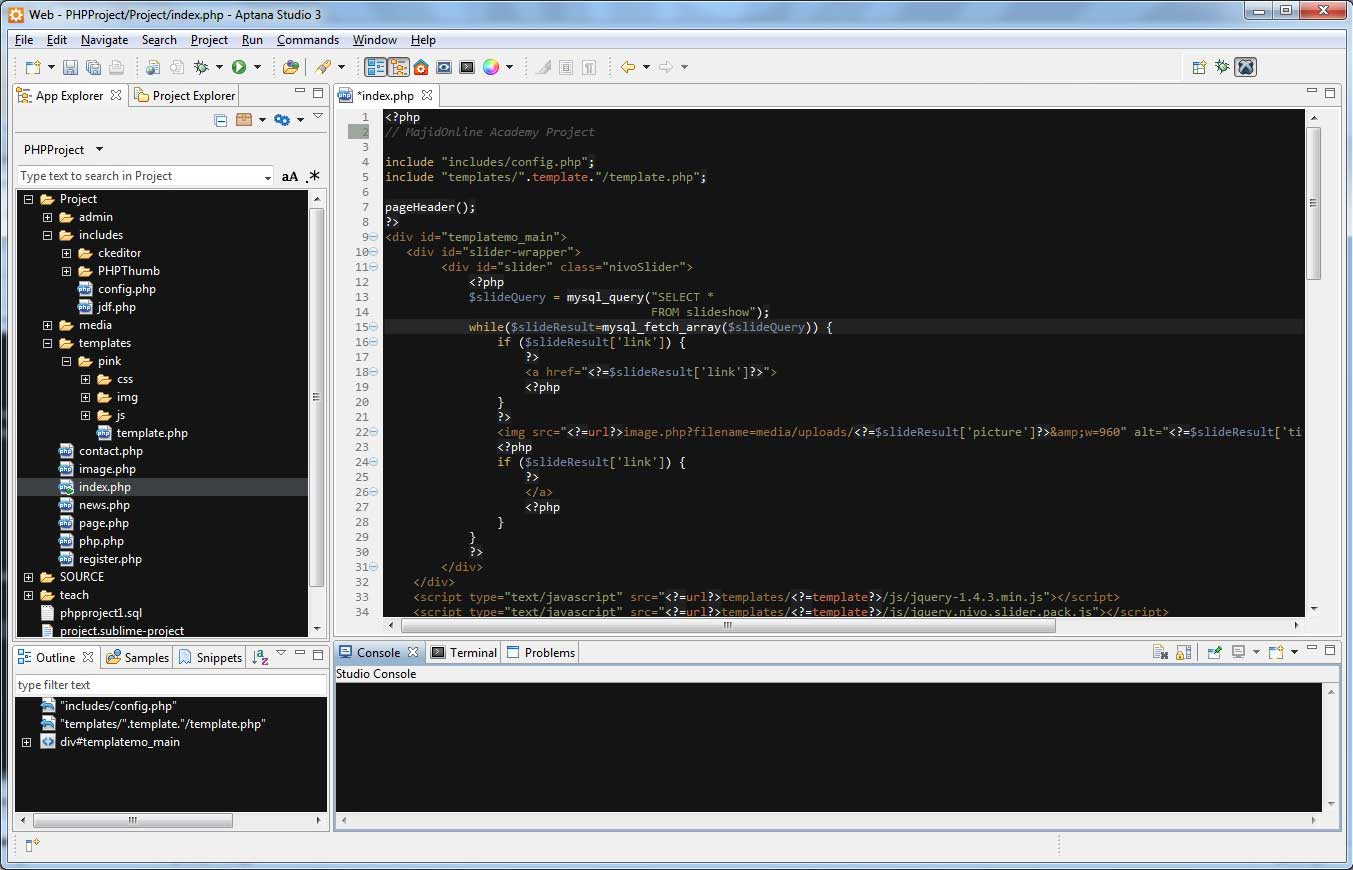1353x870 pixels.
Task: Close the Console tab
Action: point(413,652)
